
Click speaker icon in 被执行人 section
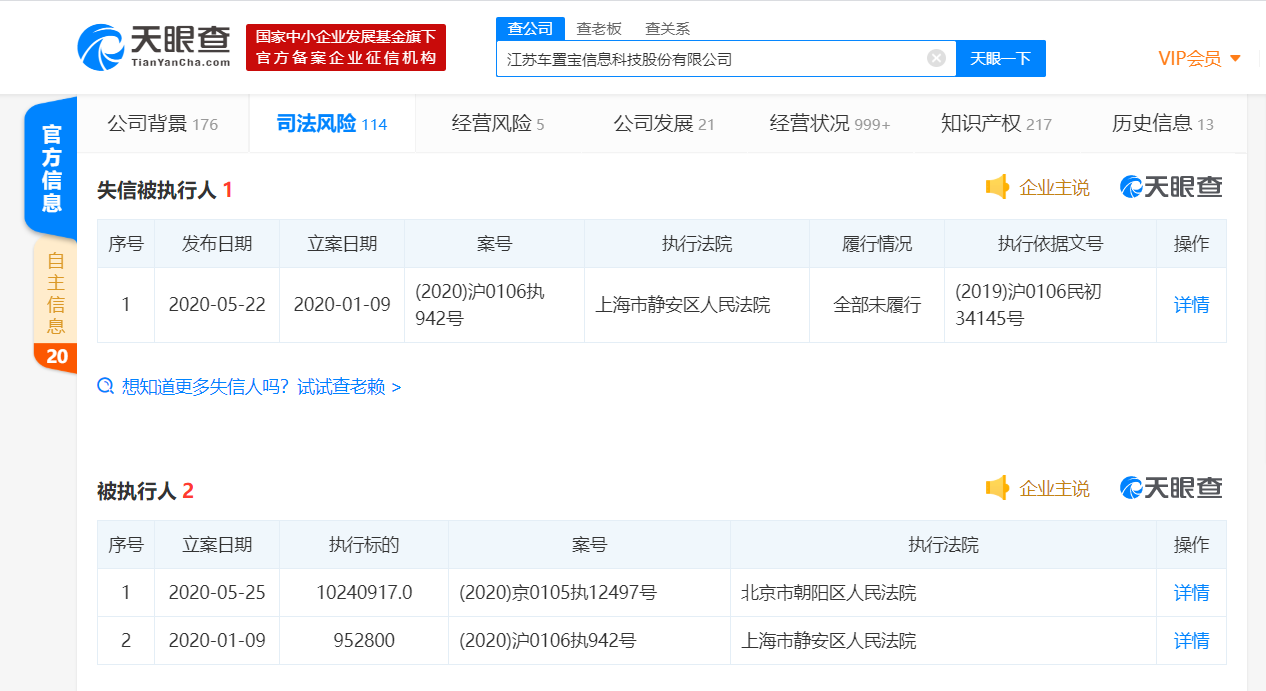coord(997,488)
